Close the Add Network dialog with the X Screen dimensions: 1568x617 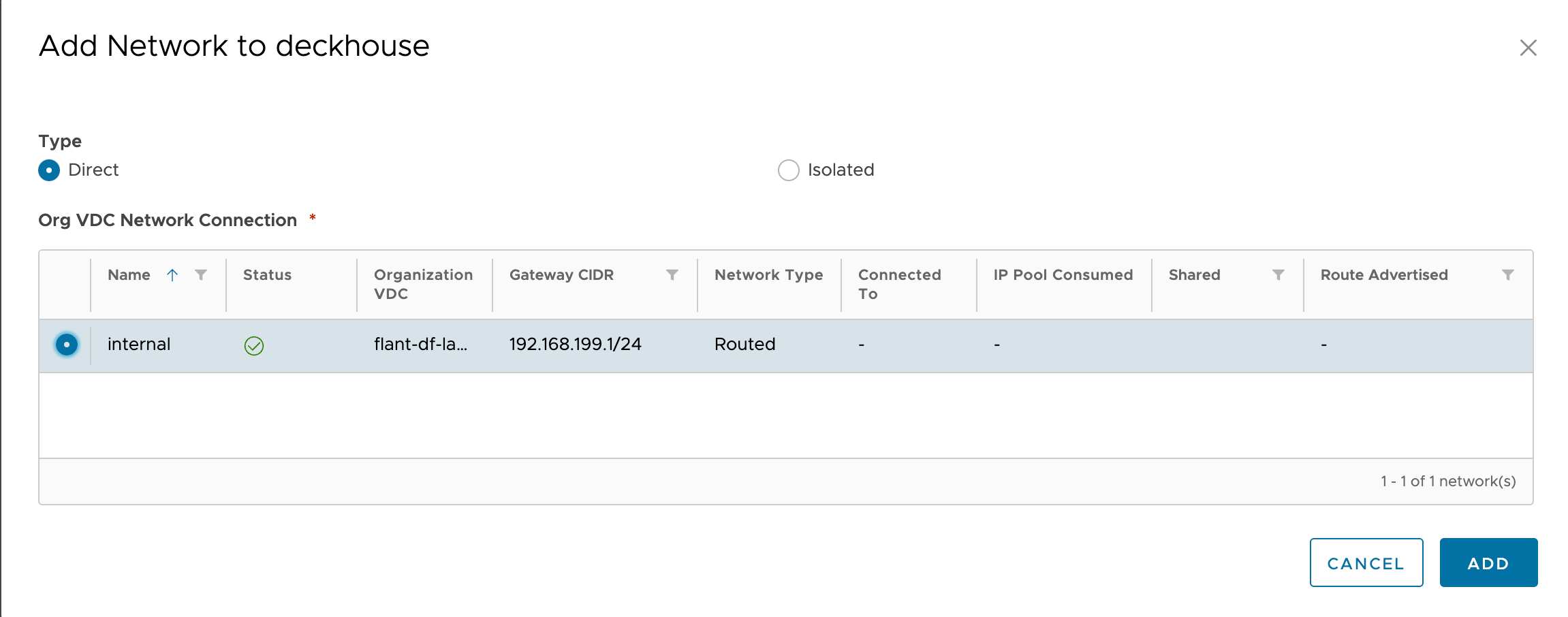(x=1529, y=48)
